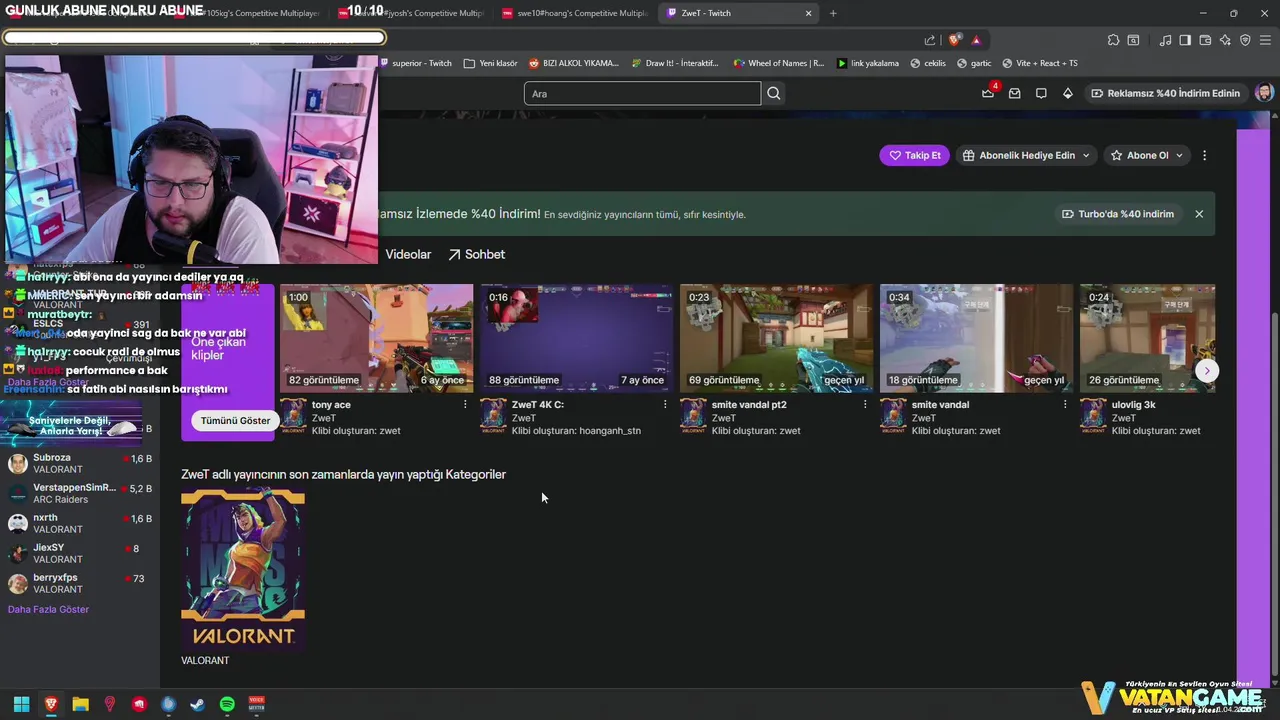Open the tab search icon in toolbar
This screenshot has width=1280, height=720.
(1133, 40)
